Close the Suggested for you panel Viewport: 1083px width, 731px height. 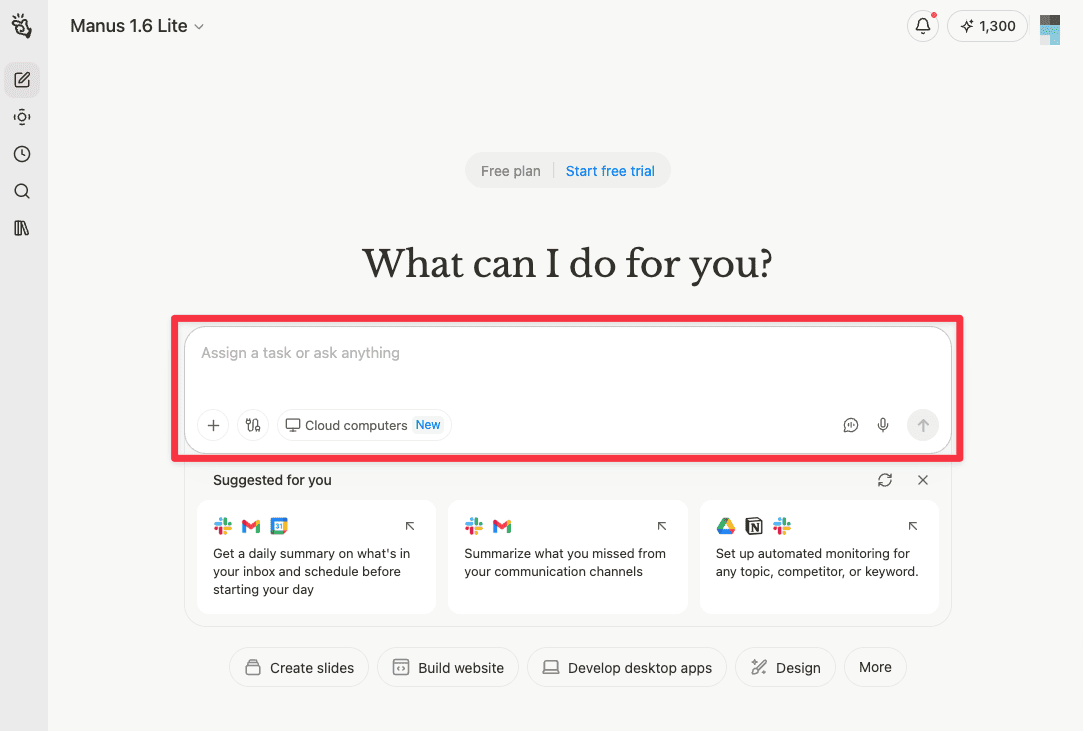923,480
